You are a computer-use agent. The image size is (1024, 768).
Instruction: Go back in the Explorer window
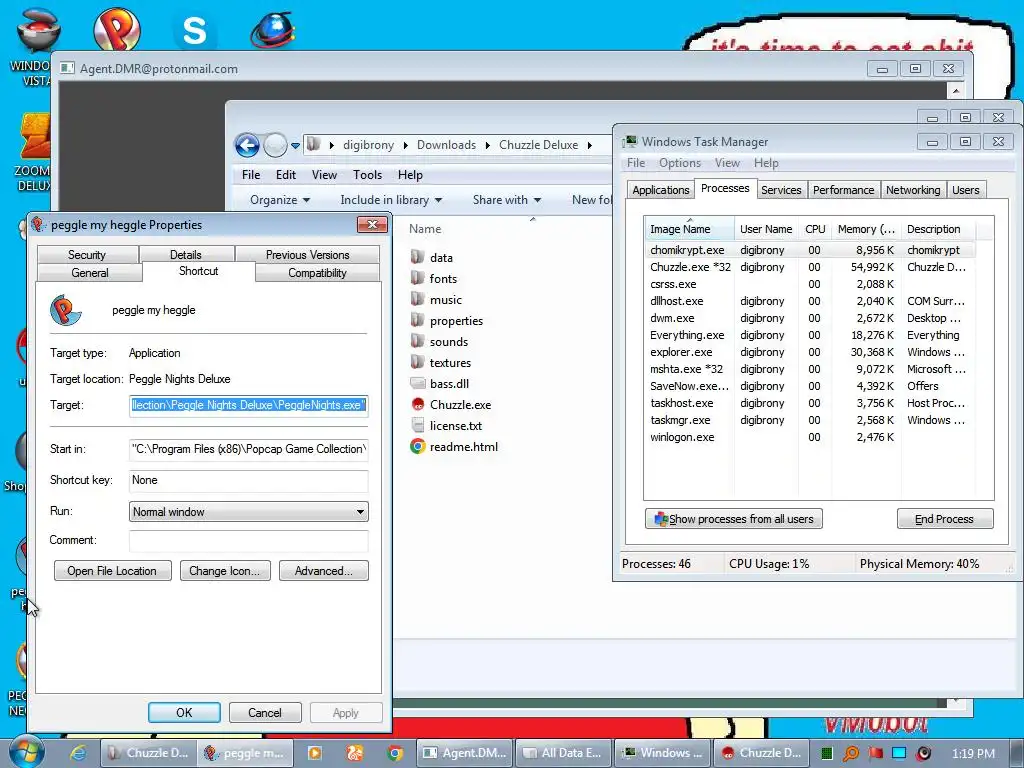[x=248, y=145]
